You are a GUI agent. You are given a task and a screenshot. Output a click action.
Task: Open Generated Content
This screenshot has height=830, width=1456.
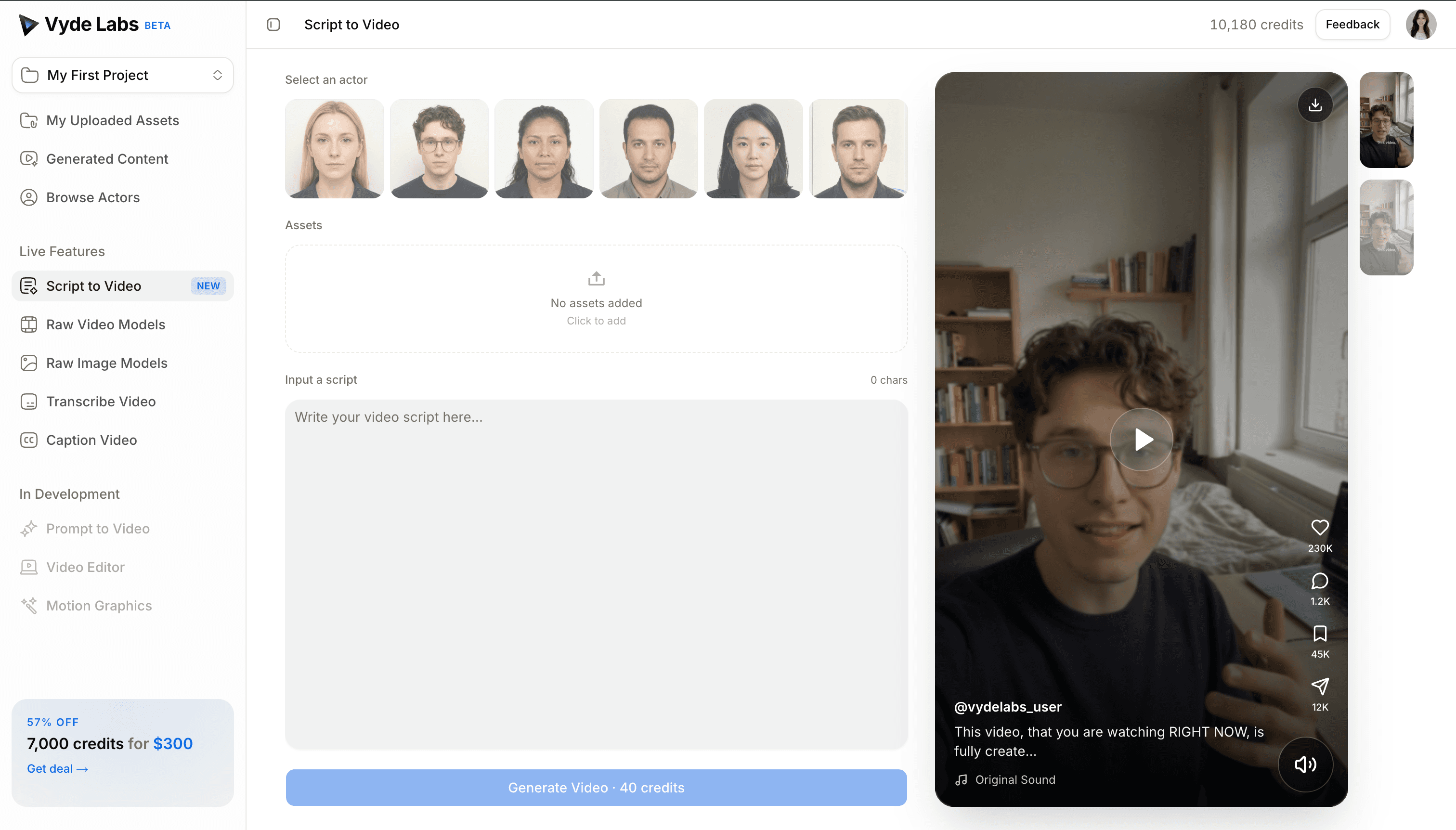pos(106,158)
